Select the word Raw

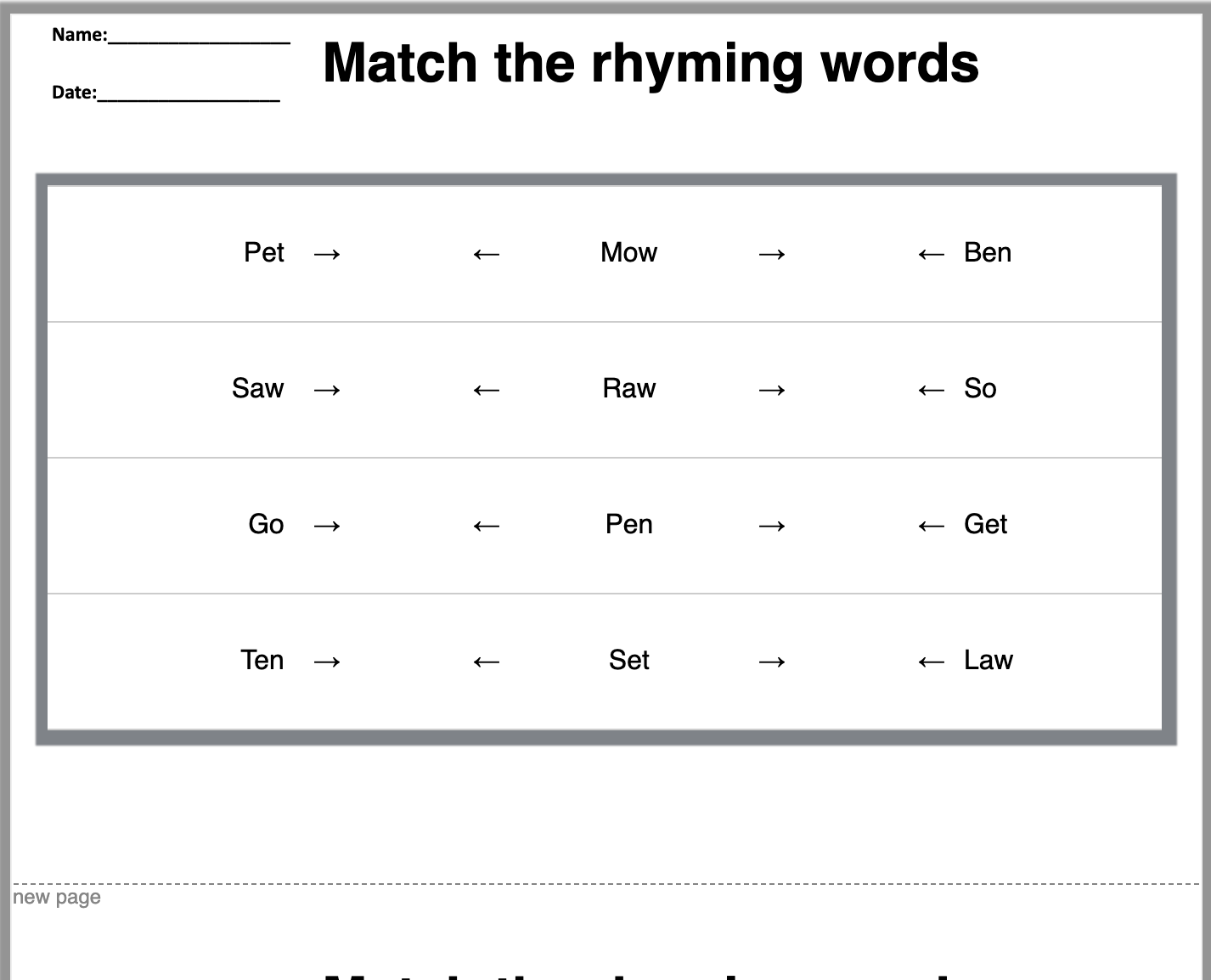click(628, 388)
